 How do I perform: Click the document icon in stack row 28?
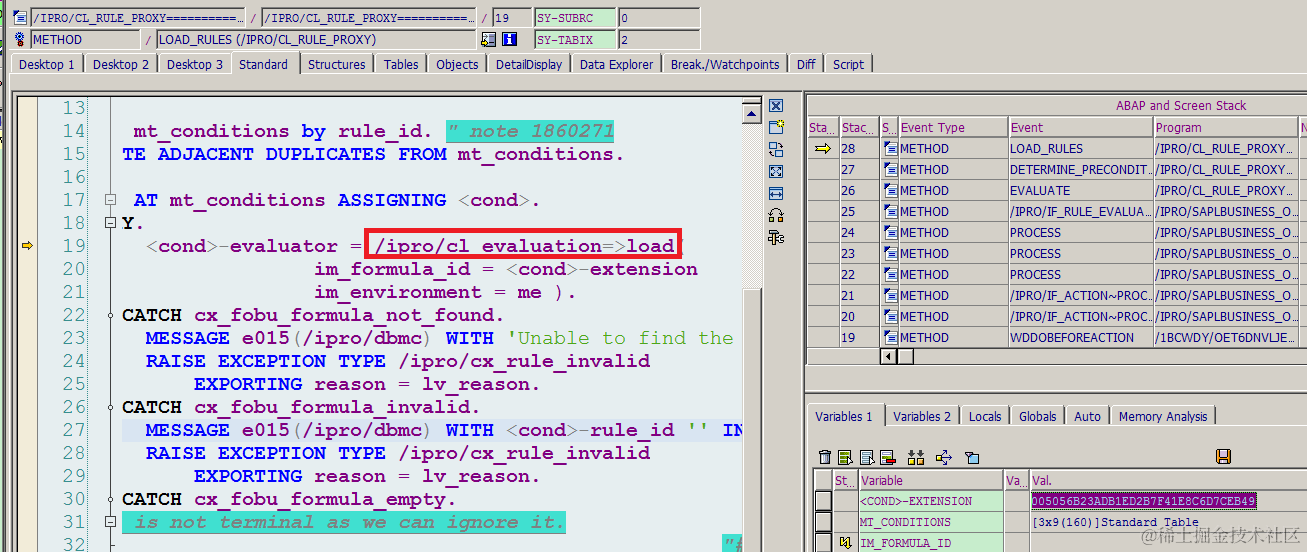coord(890,149)
